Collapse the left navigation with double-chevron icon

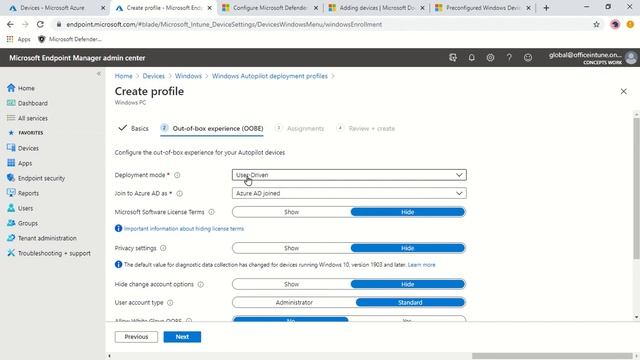coord(99,73)
